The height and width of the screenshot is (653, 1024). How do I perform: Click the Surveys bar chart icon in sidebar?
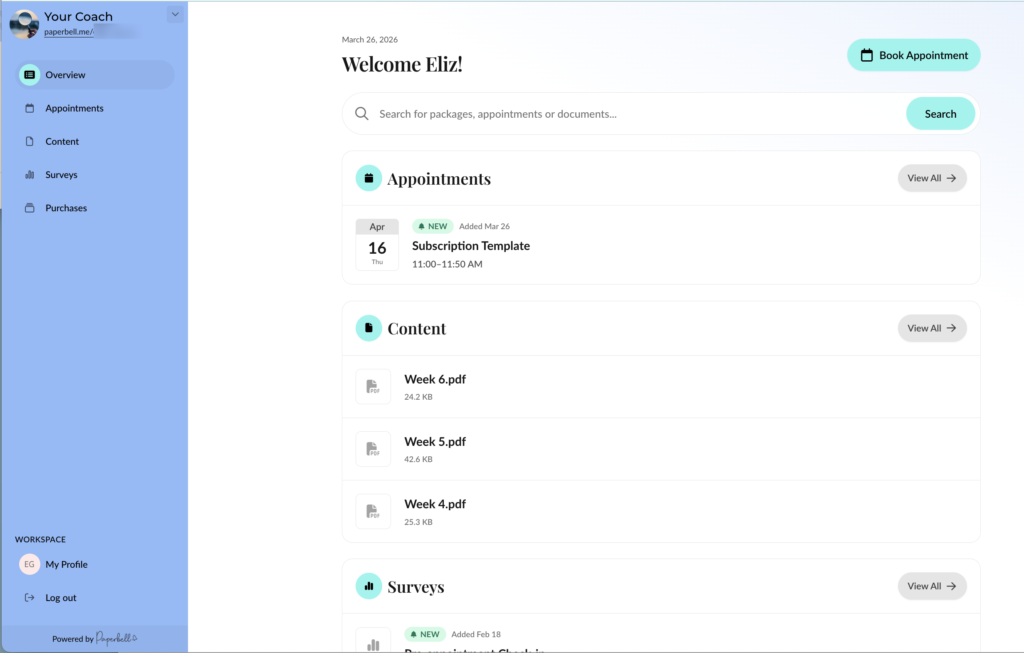tap(30, 175)
